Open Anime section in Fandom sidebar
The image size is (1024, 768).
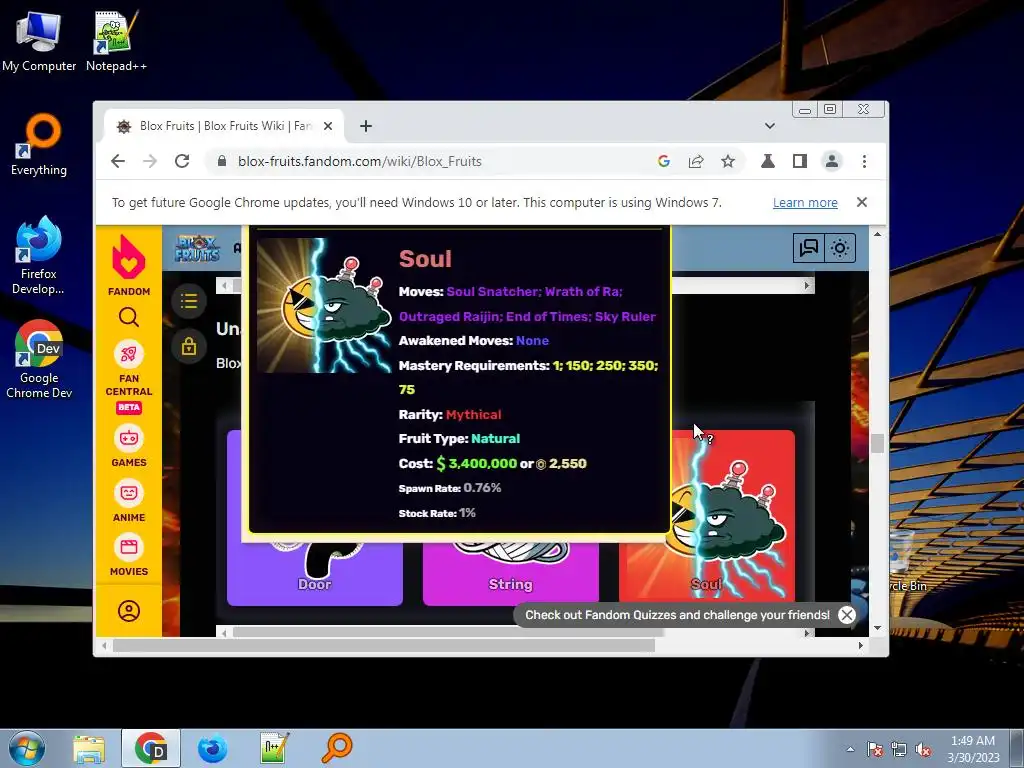click(x=129, y=501)
